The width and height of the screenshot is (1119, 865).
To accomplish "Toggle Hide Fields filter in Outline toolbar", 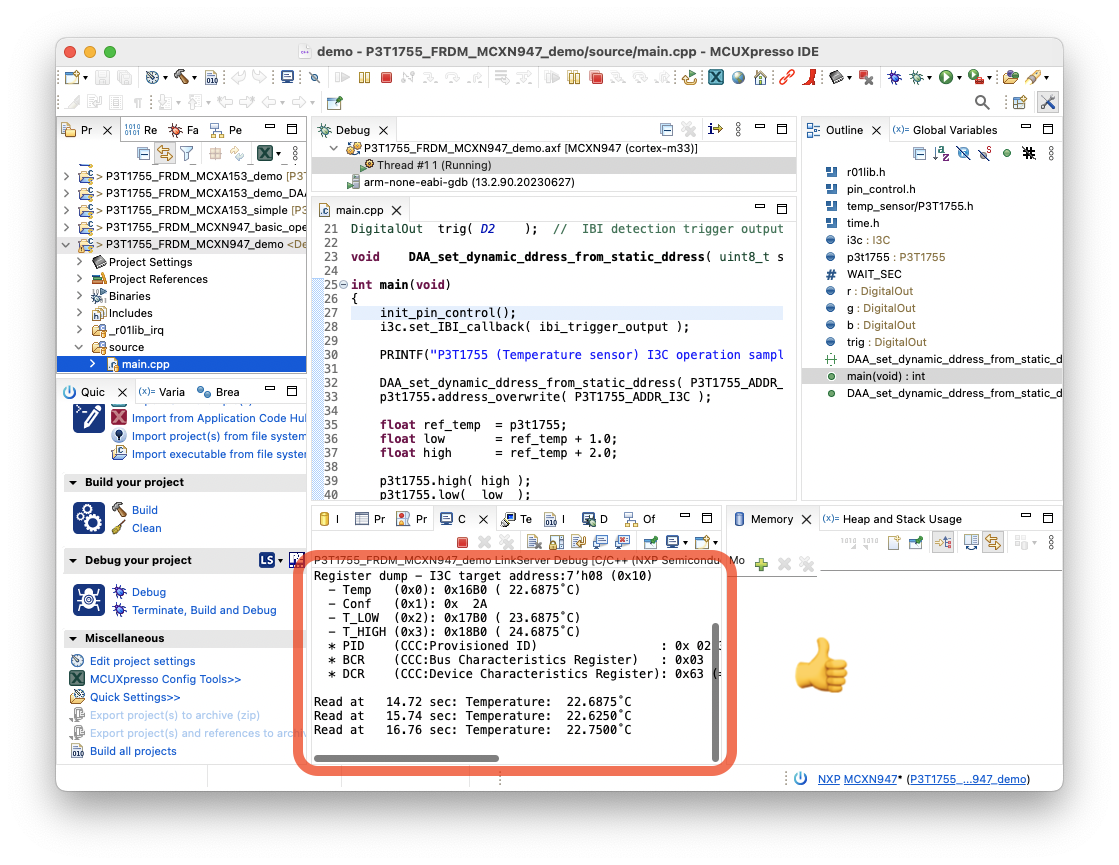I will pos(962,153).
